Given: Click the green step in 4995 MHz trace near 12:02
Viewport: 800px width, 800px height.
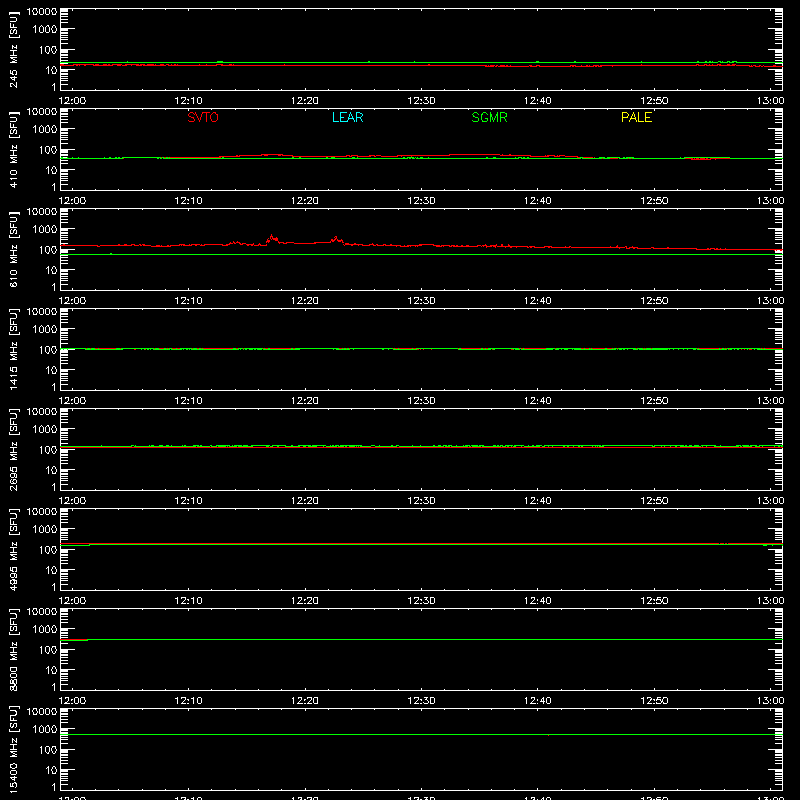Looking at the screenshot, I should [x=90, y=545].
